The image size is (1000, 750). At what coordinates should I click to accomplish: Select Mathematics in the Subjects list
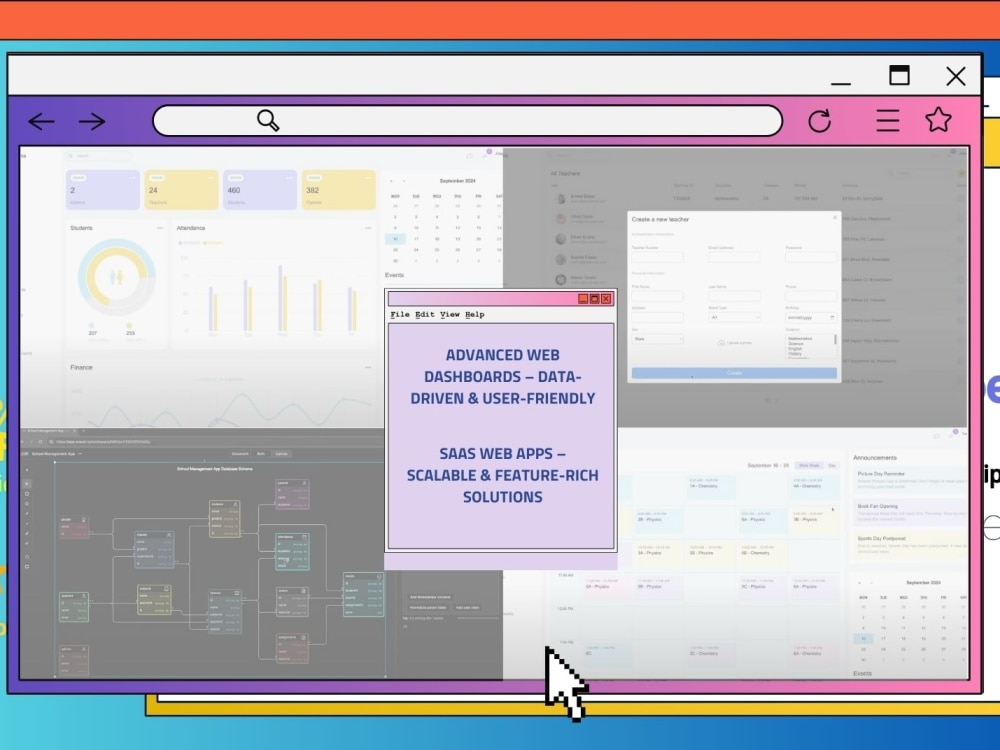[x=800, y=339]
